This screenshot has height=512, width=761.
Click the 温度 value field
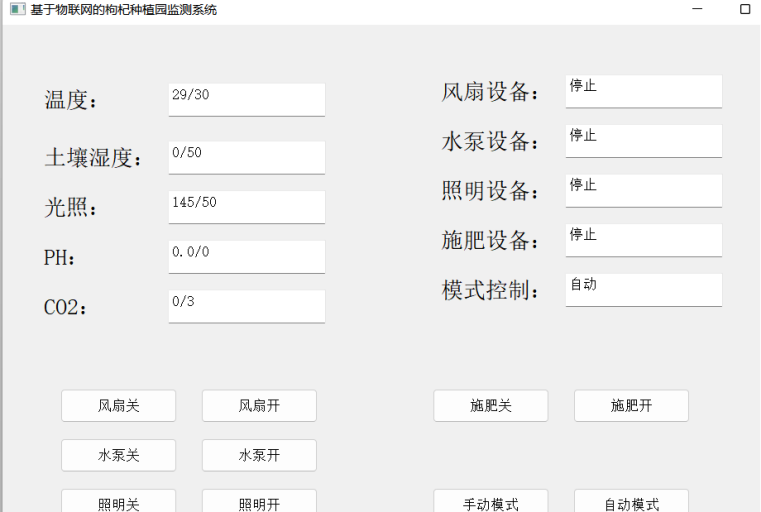[x=246, y=99]
